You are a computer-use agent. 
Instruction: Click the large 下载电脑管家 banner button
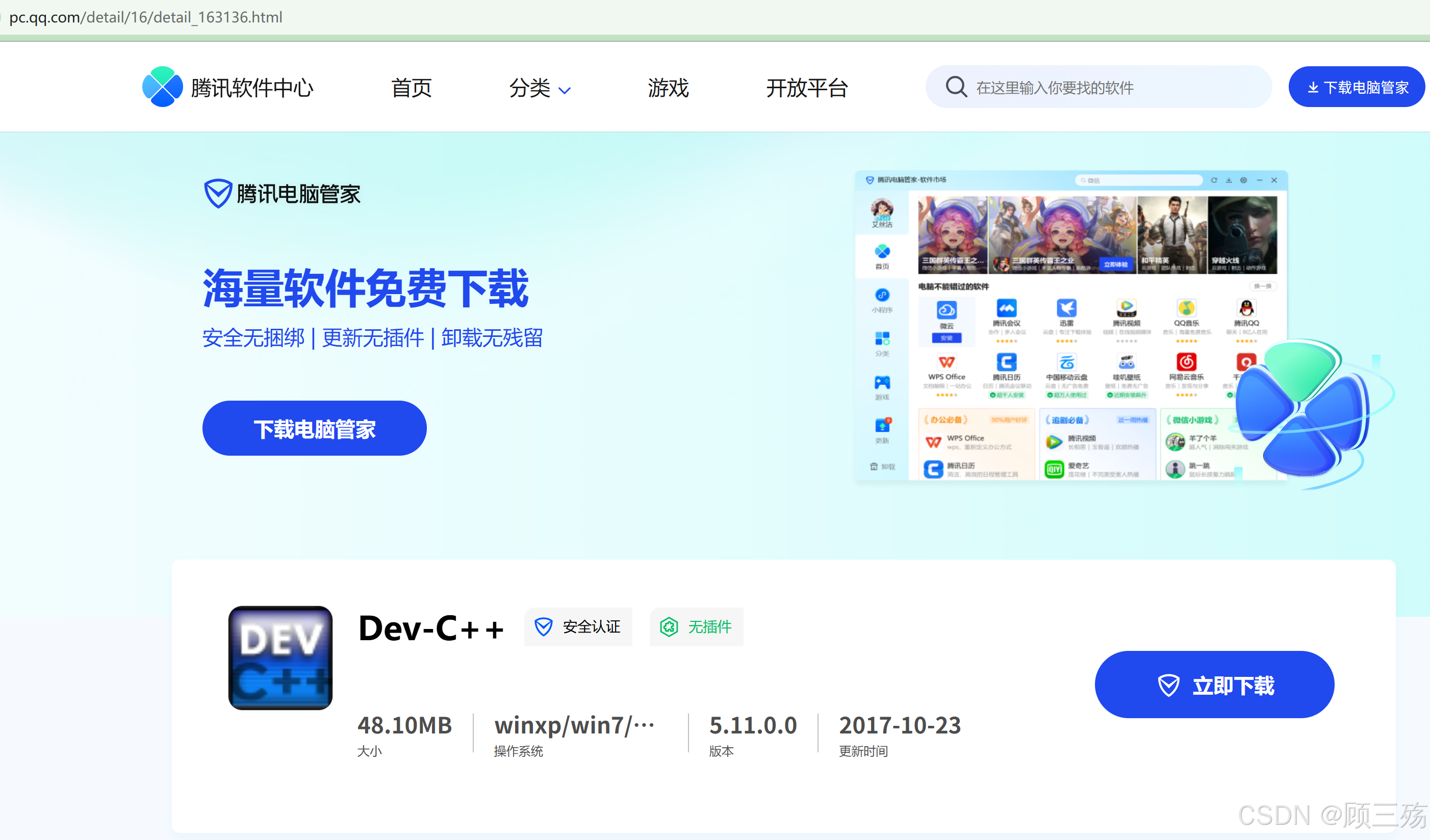[x=314, y=429]
